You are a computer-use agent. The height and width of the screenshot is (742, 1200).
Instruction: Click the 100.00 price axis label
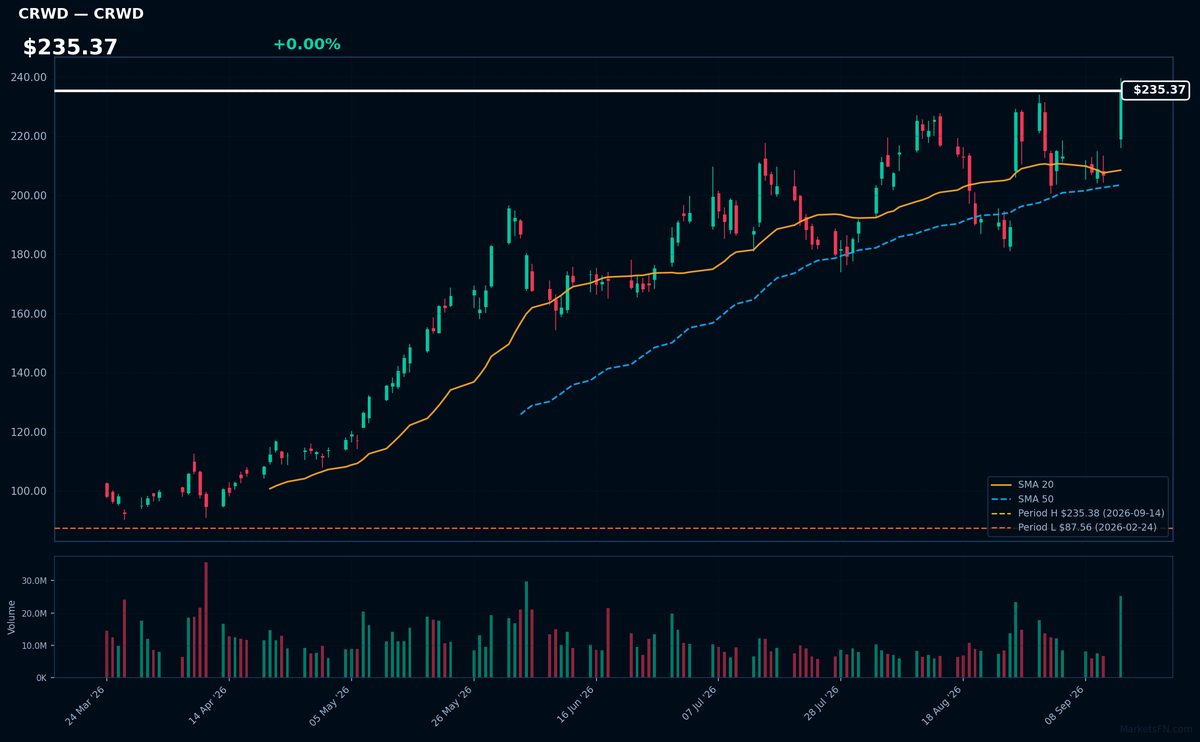tap(29, 491)
